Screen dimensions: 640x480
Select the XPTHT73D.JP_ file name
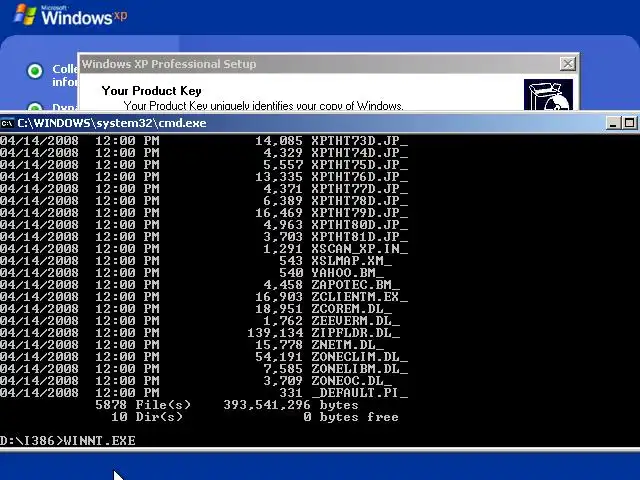point(360,141)
